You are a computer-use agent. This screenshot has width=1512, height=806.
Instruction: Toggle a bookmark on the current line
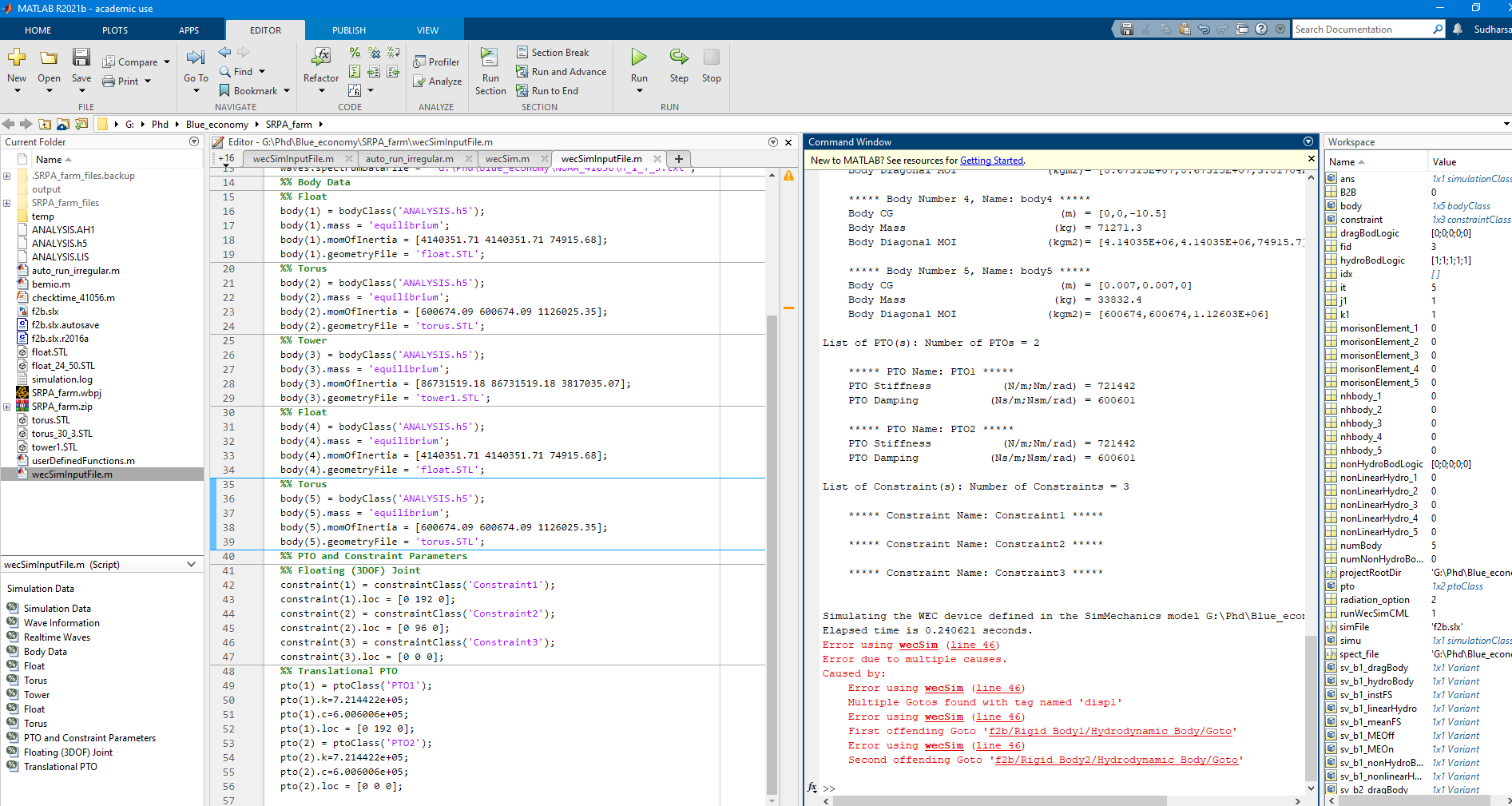pos(224,90)
